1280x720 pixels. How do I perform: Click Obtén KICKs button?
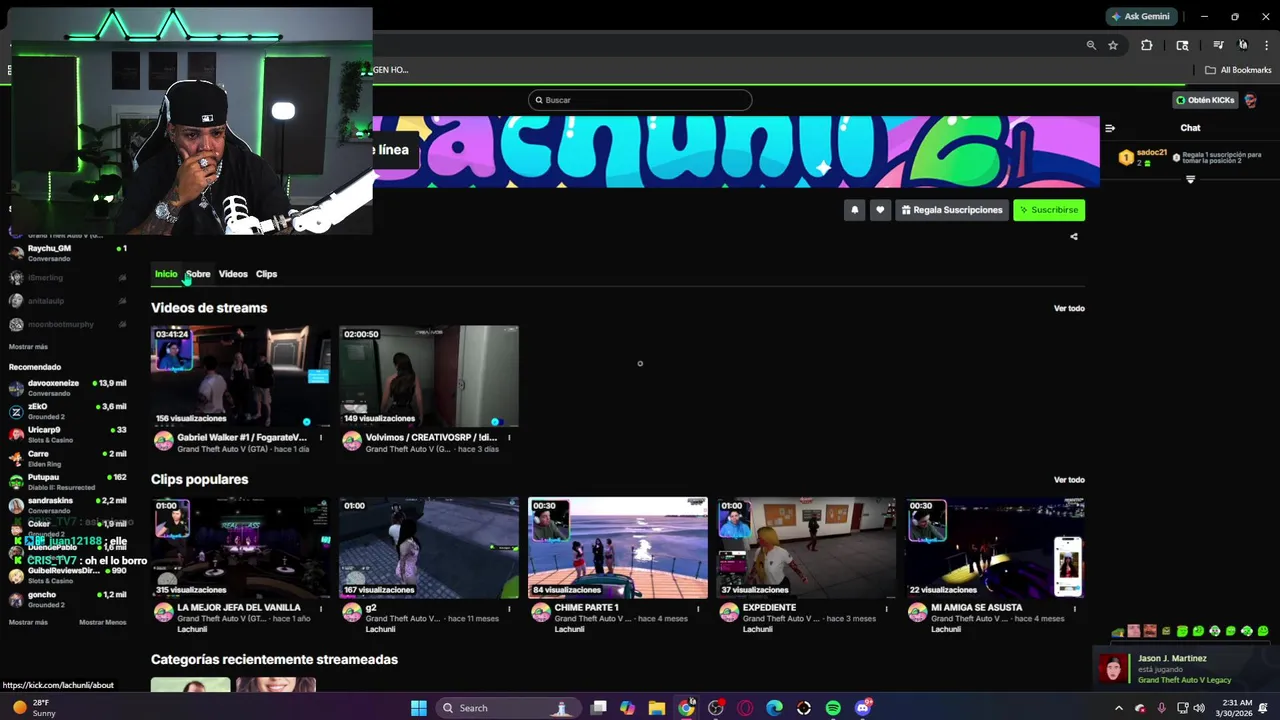tap(1205, 100)
